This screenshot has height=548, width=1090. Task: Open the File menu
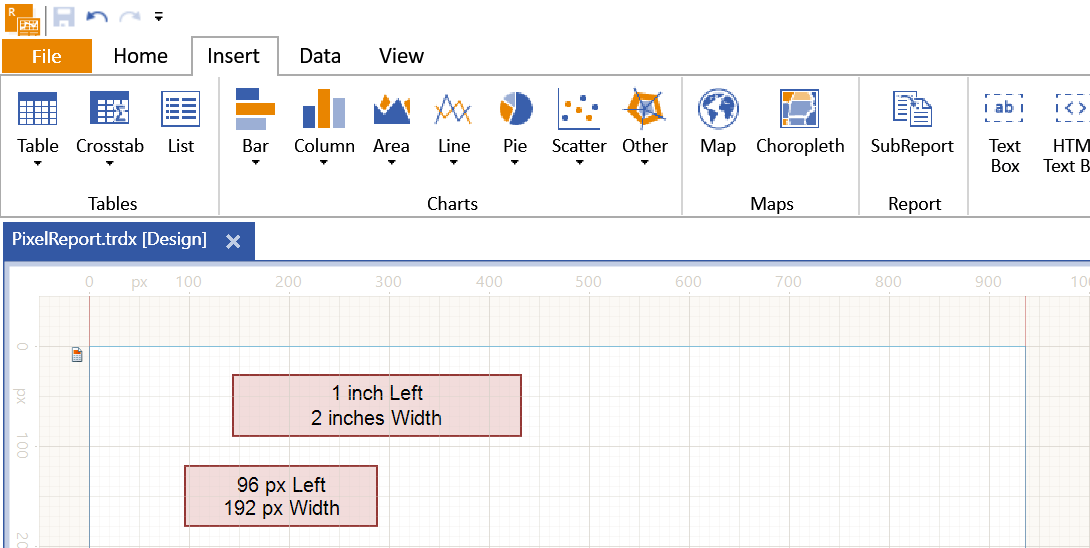(x=47, y=56)
